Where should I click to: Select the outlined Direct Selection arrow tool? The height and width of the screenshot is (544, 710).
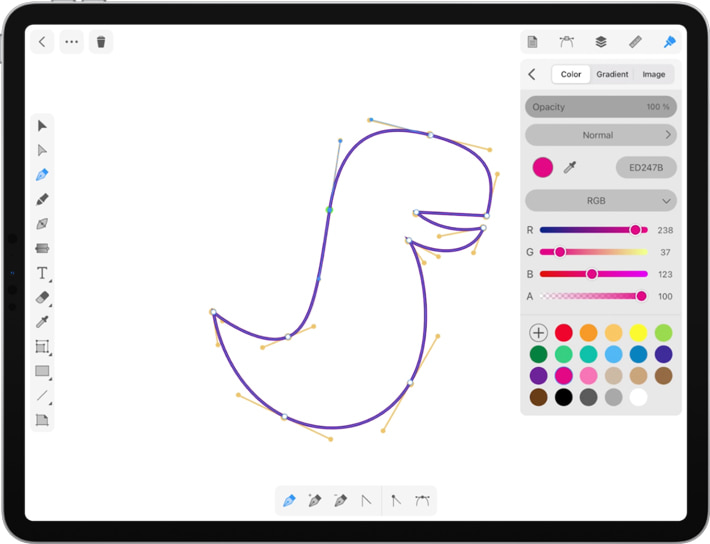point(42,150)
